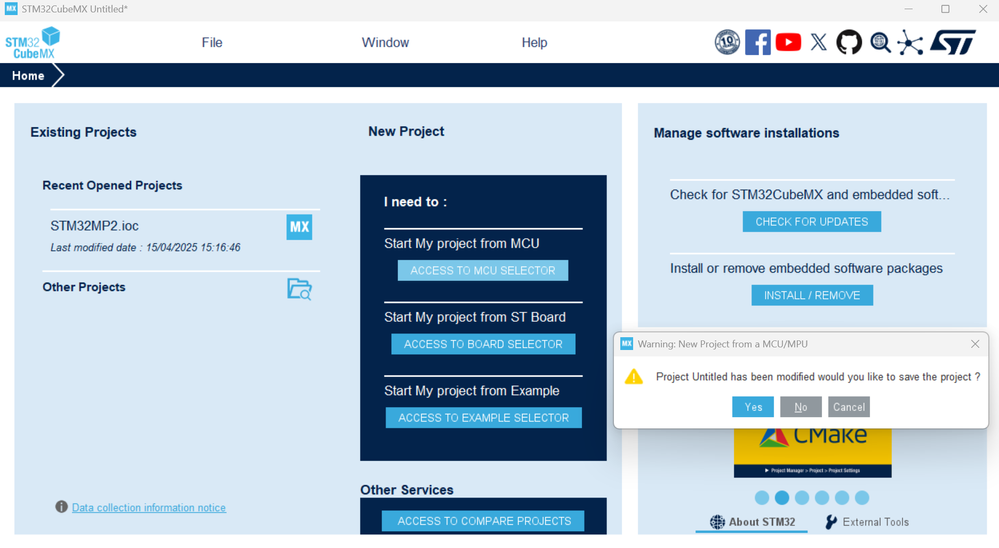Browse Other Projects folder icon
Viewport: 999px width, 548px height.
(x=299, y=289)
